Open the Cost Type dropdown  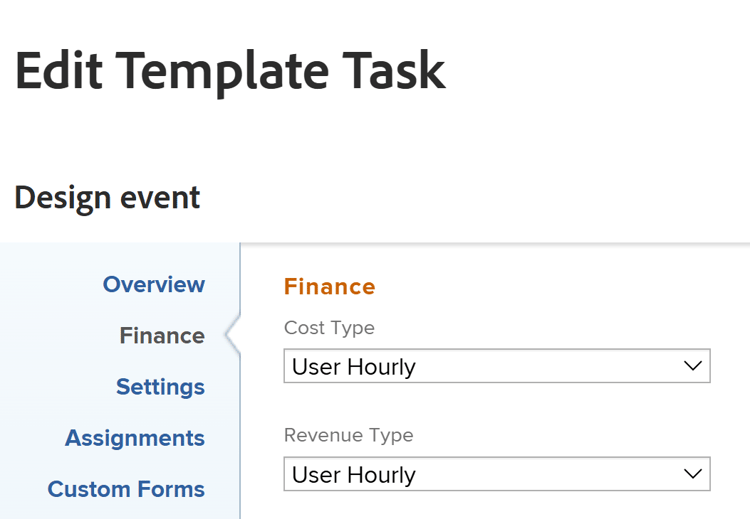point(496,367)
